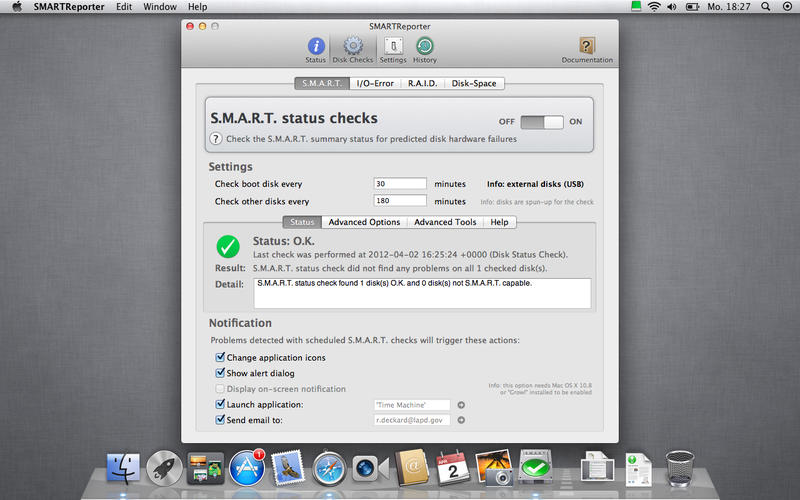The height and width of the screenshot is (500, 800).
Task: Open the downloads stack in dock
Action: [638, 469]
